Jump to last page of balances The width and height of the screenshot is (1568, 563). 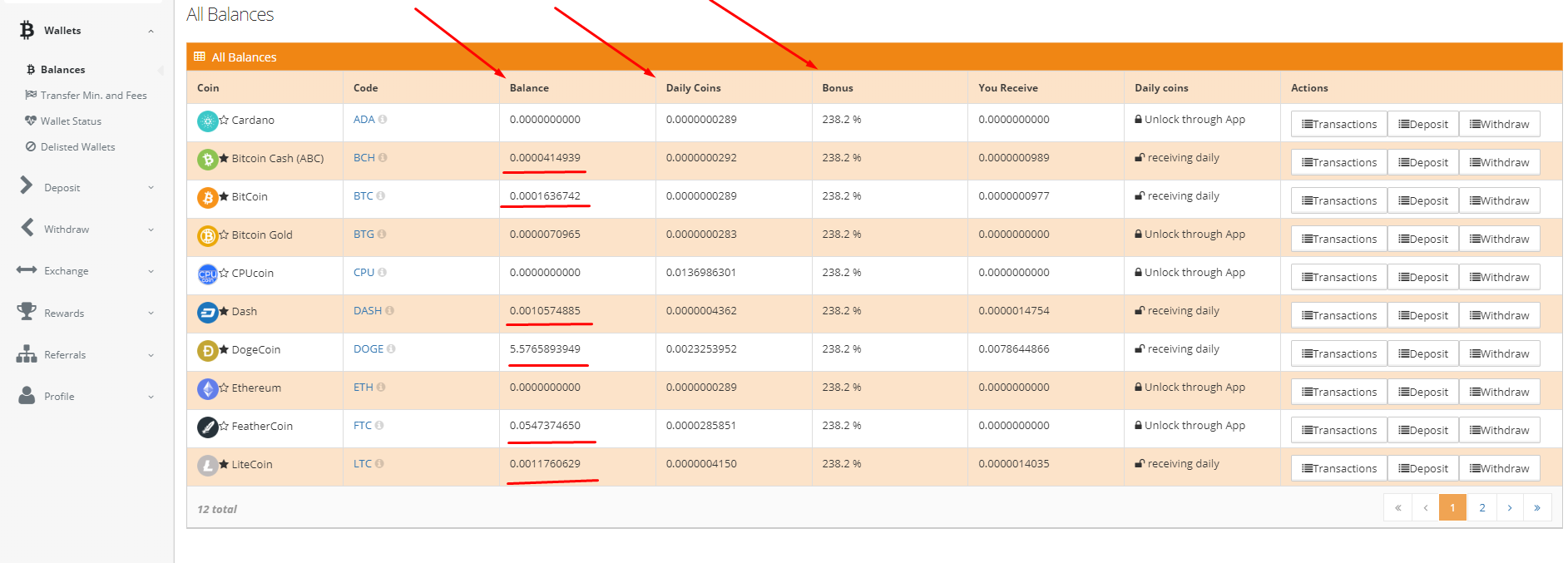point(1537,507)
